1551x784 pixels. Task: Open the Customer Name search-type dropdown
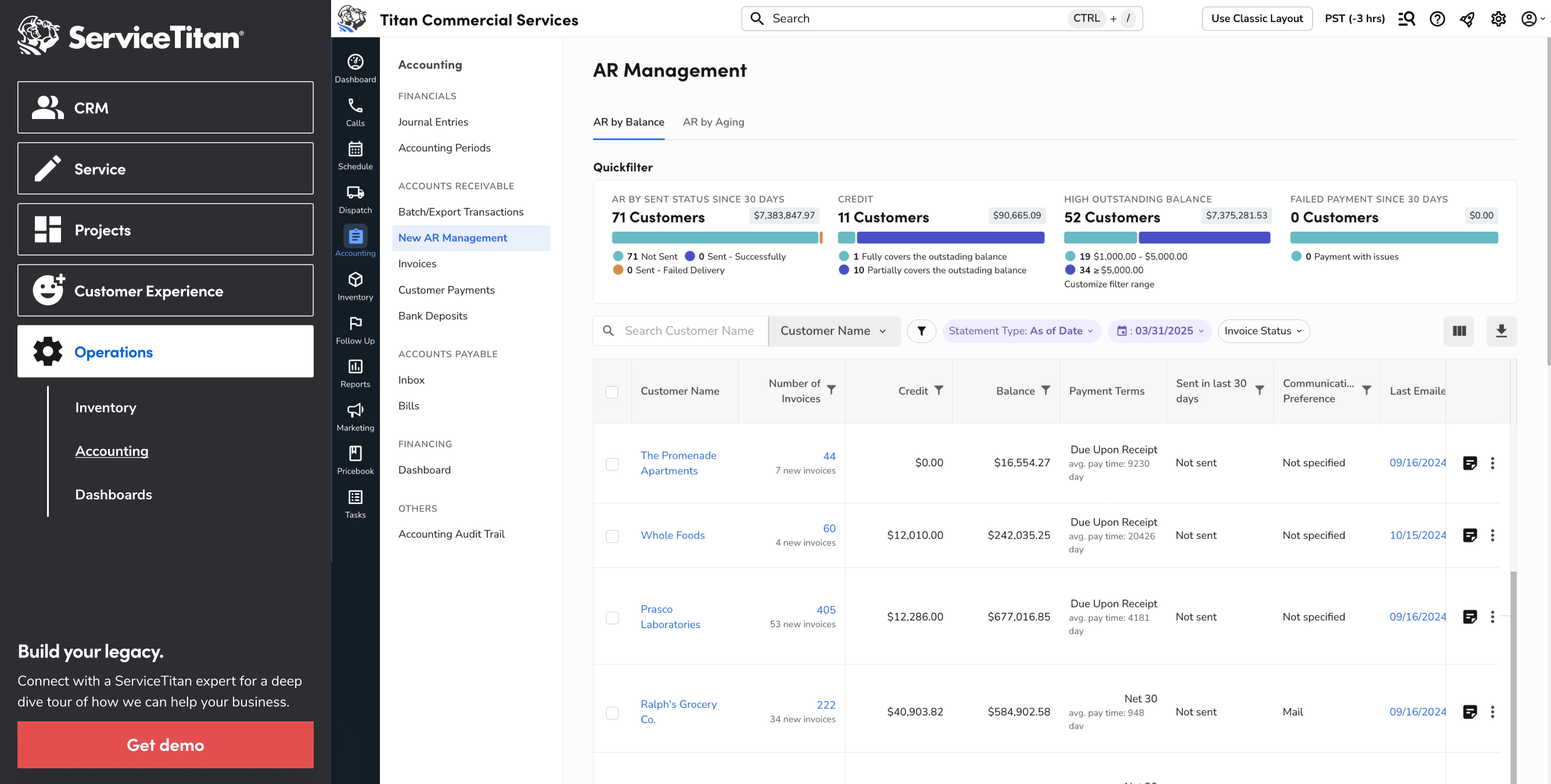tap(834, 330)
